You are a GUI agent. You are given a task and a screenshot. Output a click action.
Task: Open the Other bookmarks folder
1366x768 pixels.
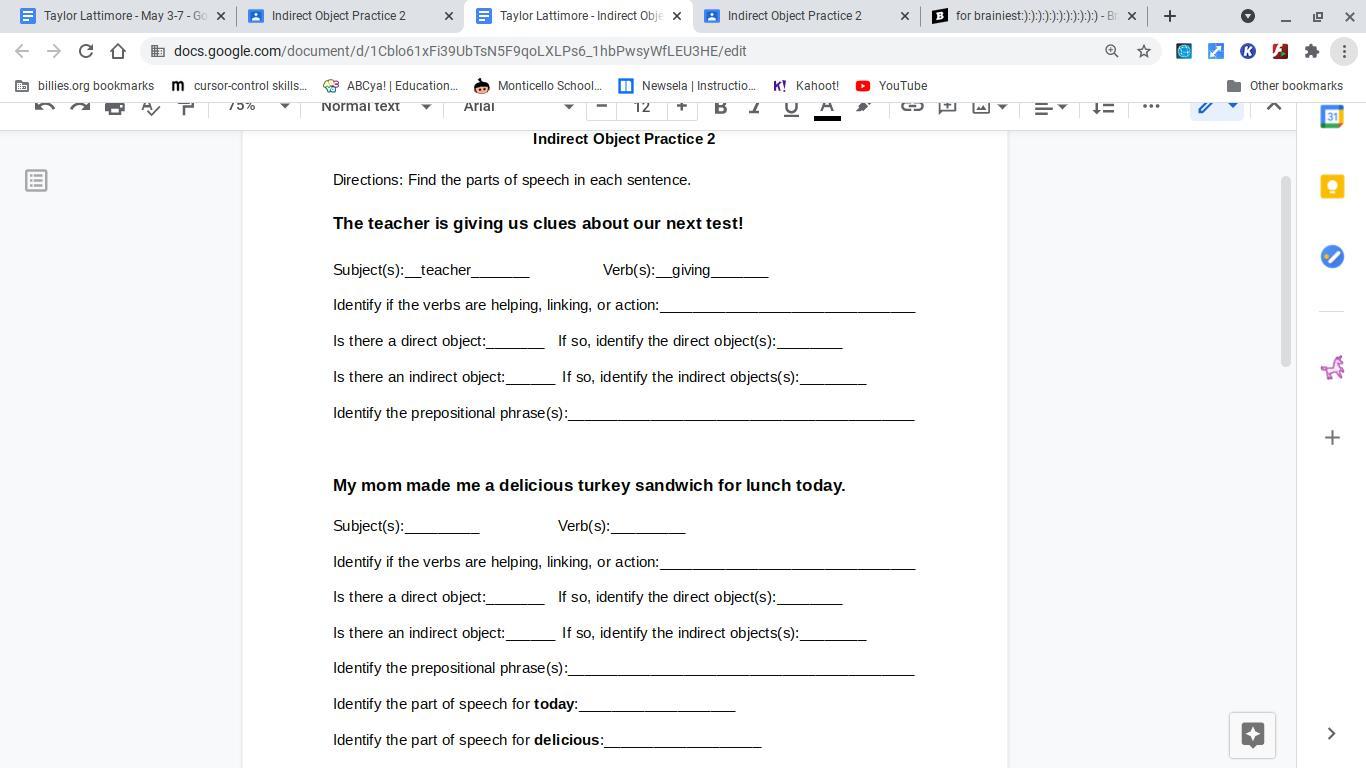1284,86
